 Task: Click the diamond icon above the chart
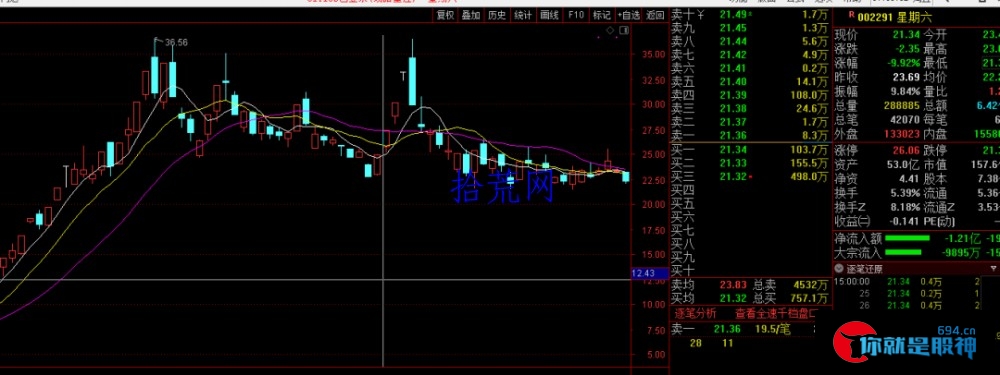610,30
